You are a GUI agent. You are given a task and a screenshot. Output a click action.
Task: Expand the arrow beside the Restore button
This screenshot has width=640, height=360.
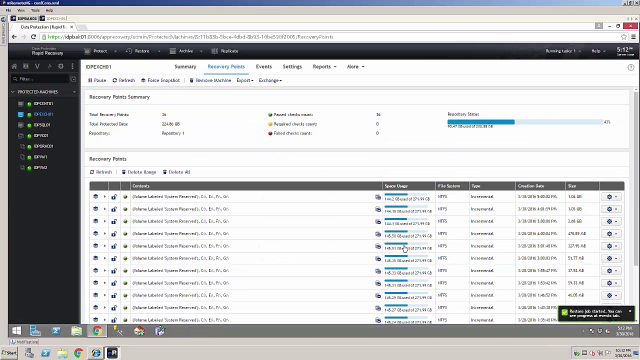point(159,51)
